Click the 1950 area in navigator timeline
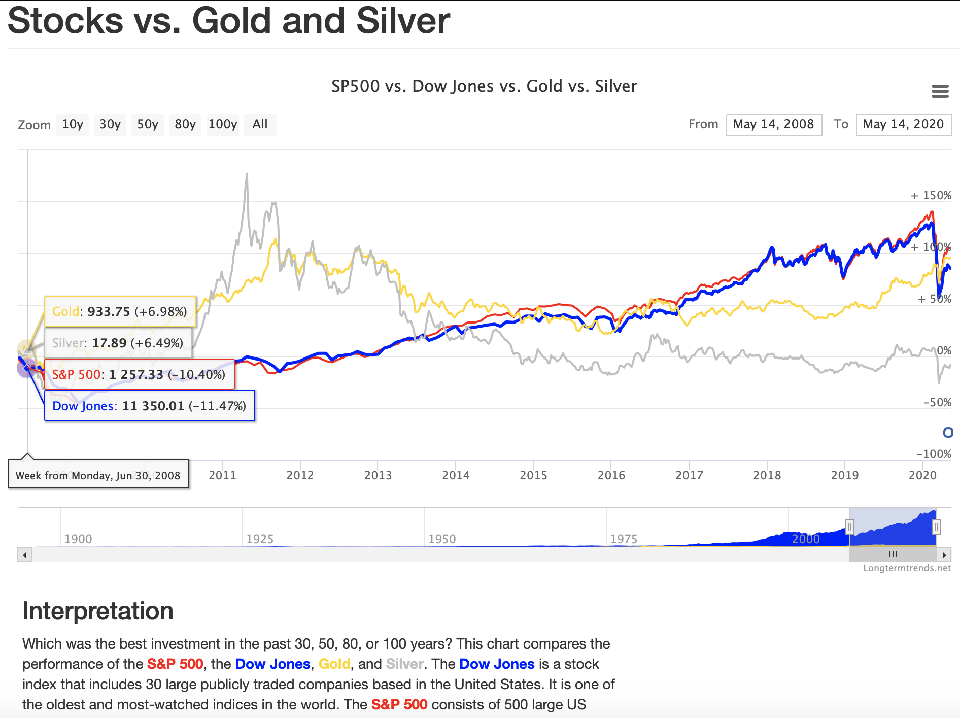 (441, 539)
